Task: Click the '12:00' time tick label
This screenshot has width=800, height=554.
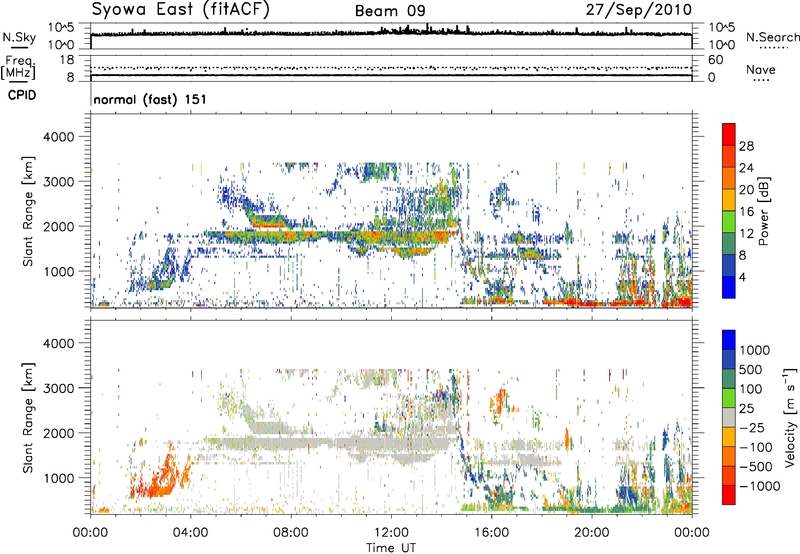Action: coord(391,533)
